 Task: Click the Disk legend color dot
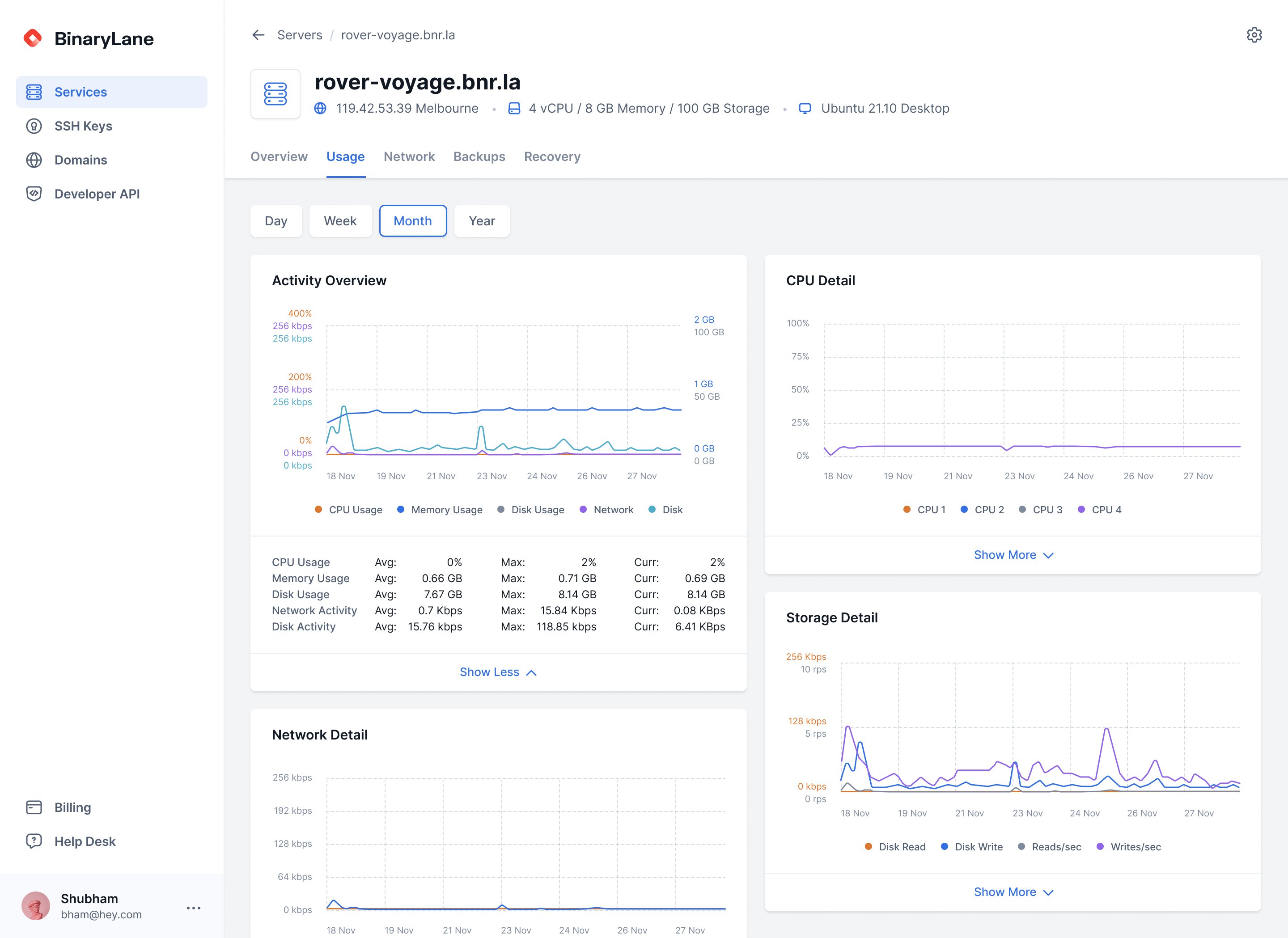click(652, 509)
